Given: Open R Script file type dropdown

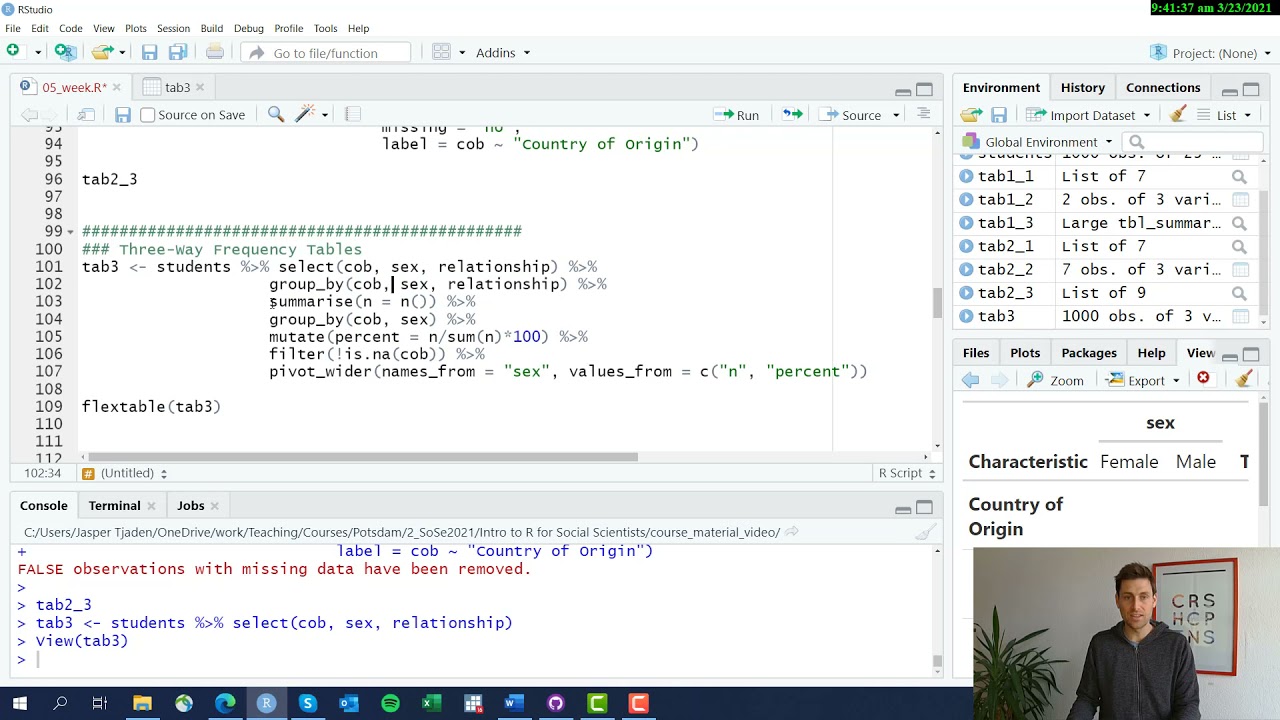Looking at the screenshot, I should coord(906,473).
